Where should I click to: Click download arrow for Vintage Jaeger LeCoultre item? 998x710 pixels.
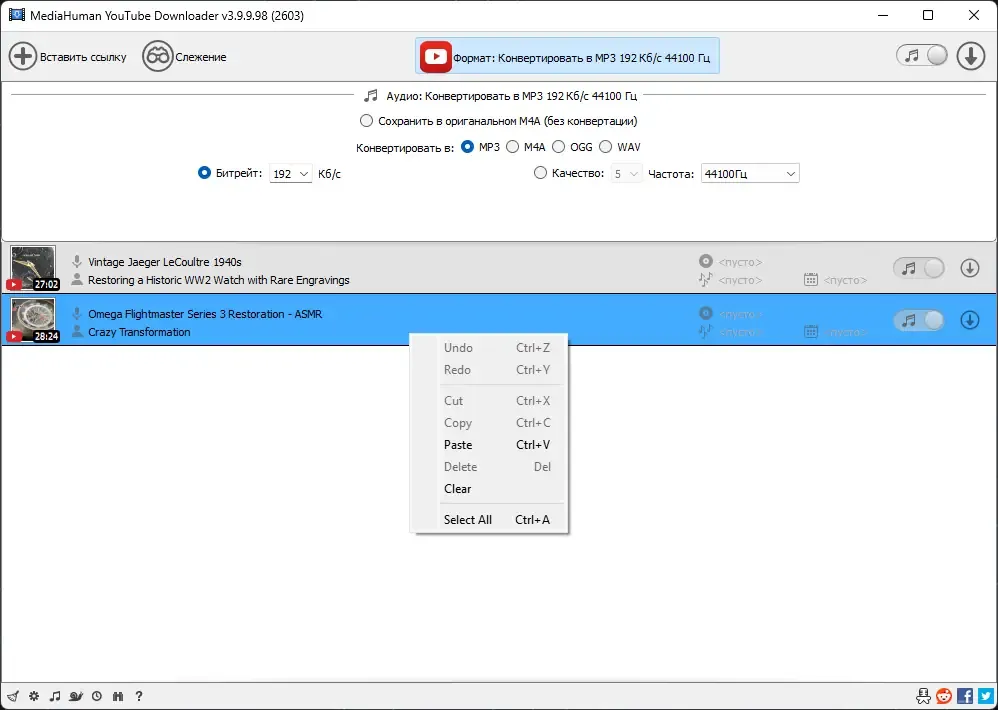(x=969, y=268)
